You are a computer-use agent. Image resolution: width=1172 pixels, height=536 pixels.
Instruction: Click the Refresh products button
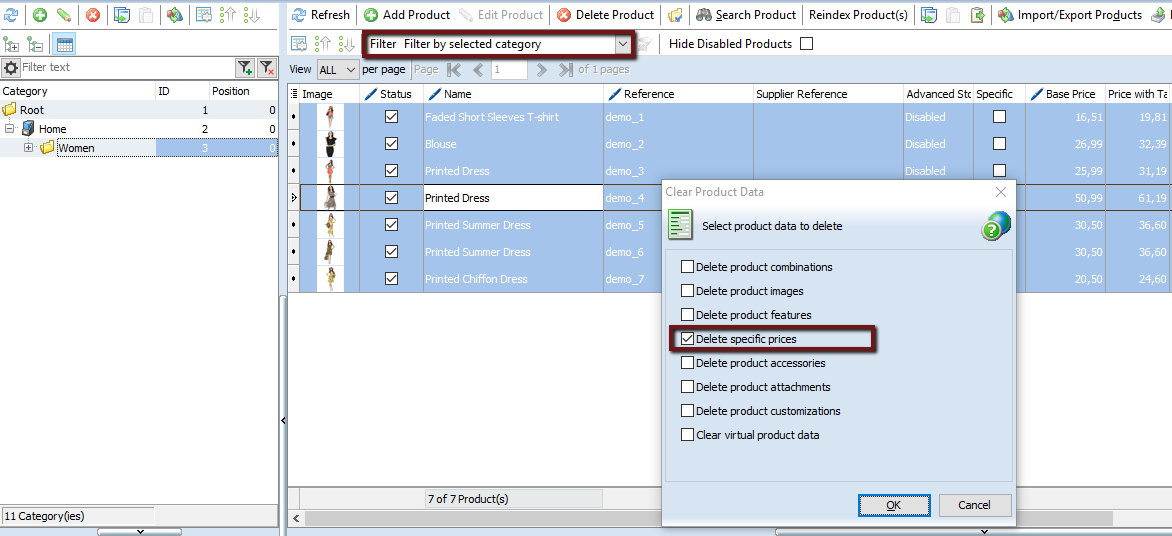tap(321, 15)
